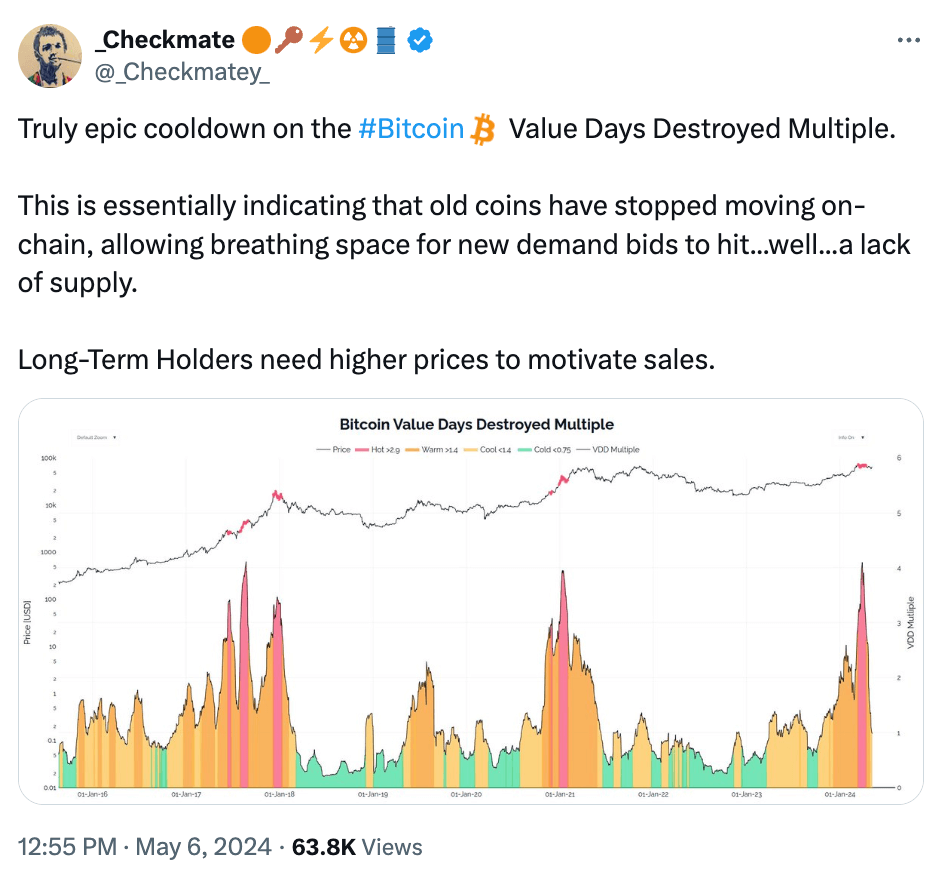Open the #Bitcoin hashtag link
Screen dimensions: 938x882
tap(410, 129)
